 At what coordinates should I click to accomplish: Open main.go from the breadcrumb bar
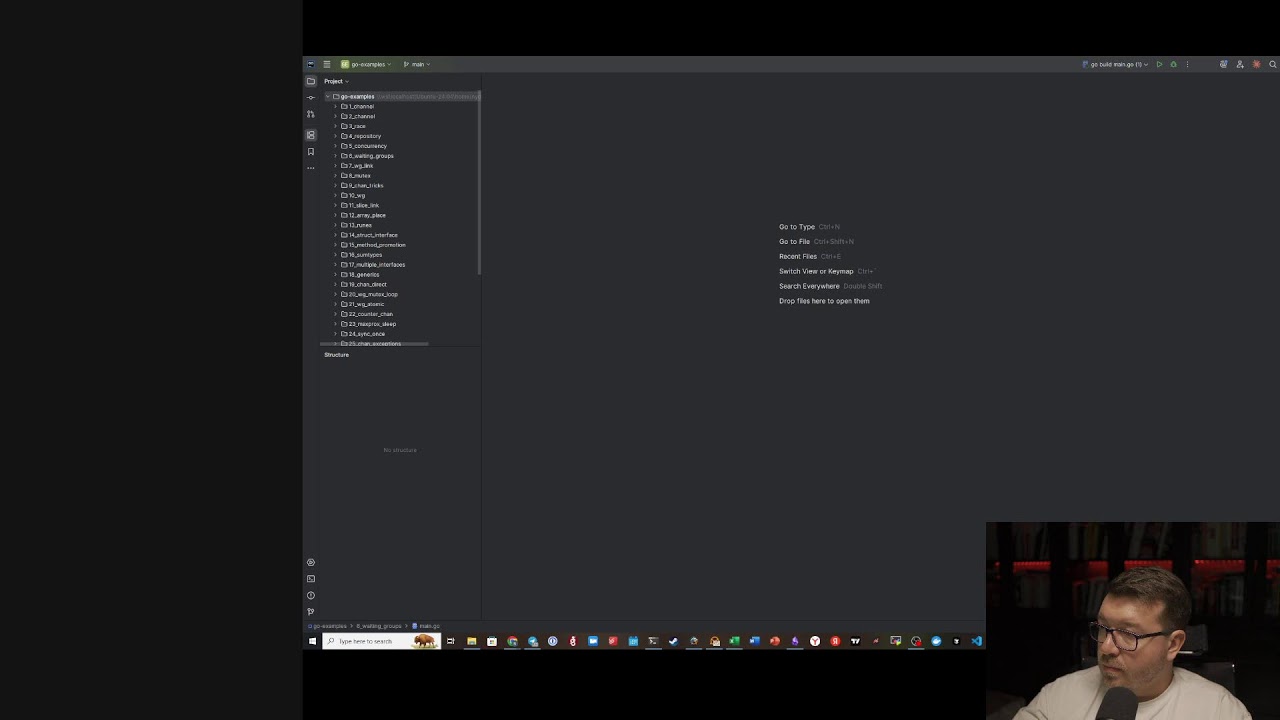[x=428, y=625]
